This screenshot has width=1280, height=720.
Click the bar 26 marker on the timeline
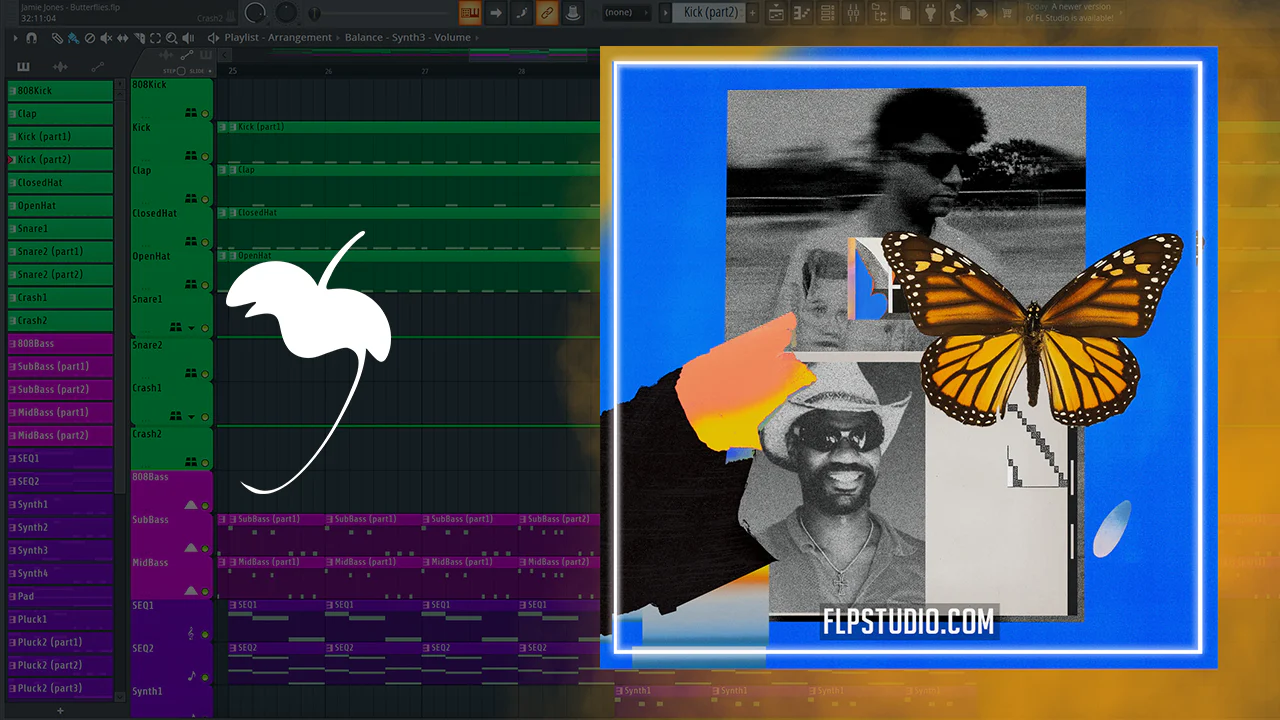click(x=328, y=71)
